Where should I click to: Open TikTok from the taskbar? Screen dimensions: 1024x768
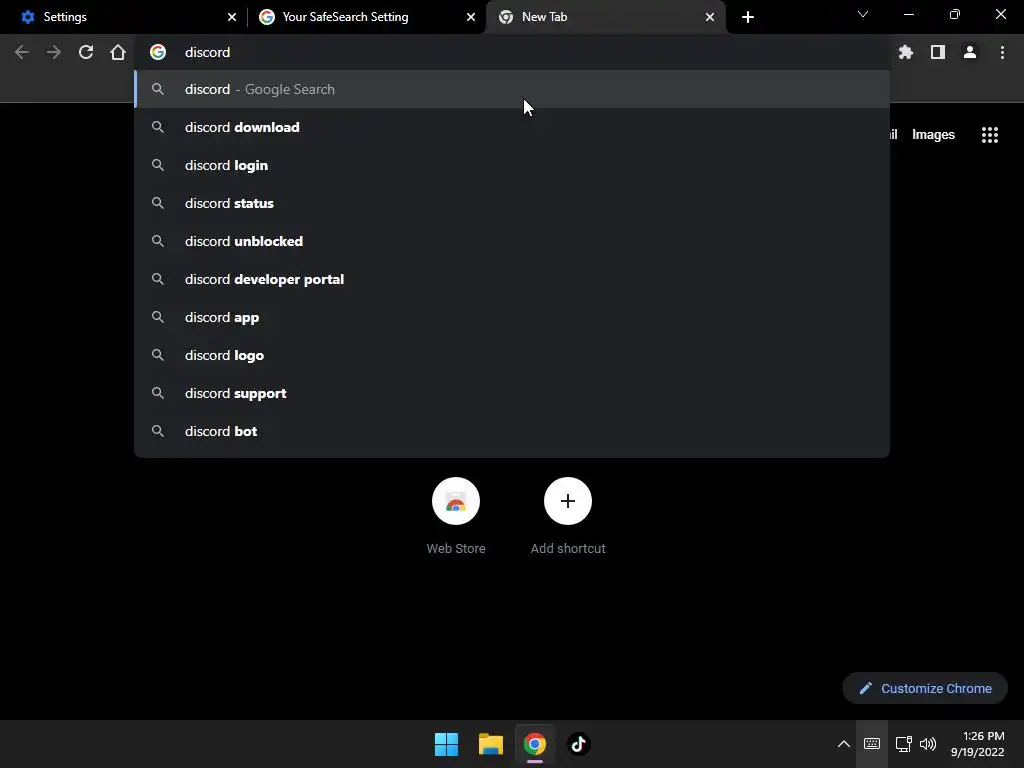click(578, 744)
